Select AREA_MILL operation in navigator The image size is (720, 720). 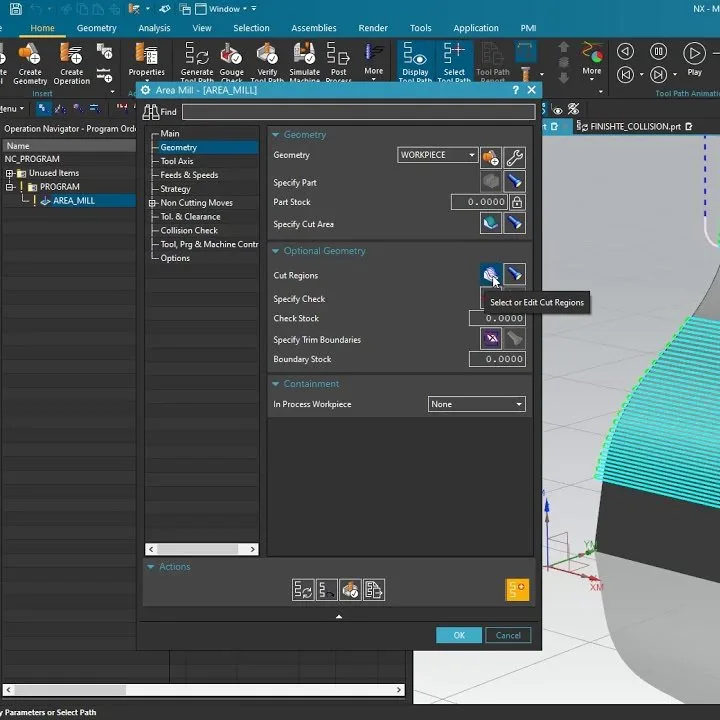(74, 201)
